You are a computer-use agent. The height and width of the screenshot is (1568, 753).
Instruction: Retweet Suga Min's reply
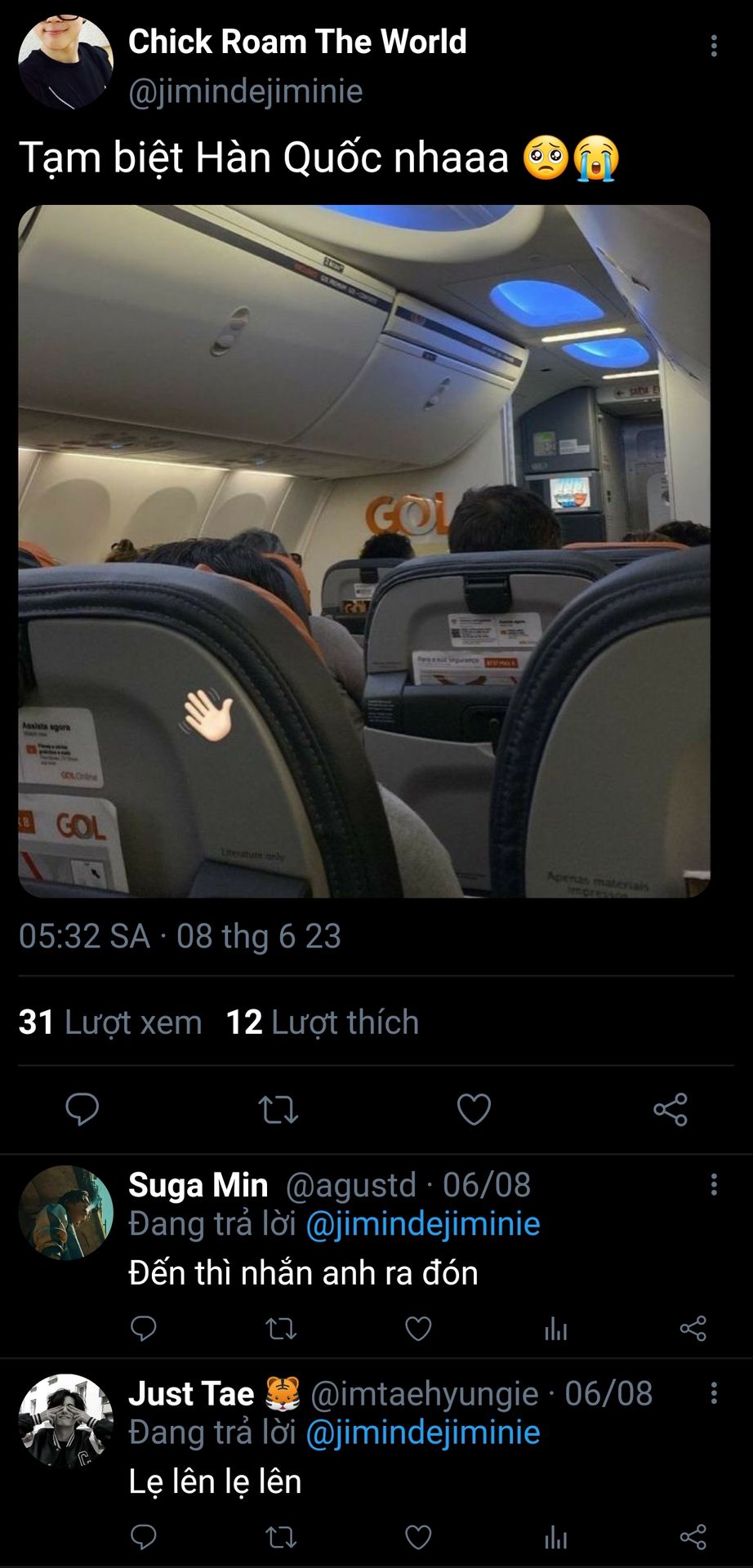click(281, 1329)
